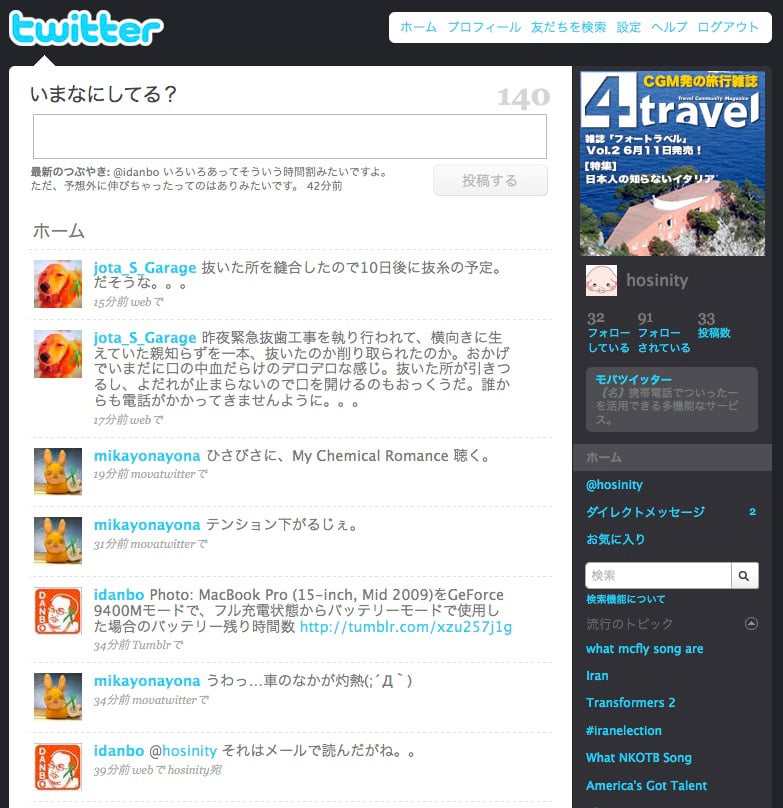Click the hosinity username in sidebar

(657, 280)
